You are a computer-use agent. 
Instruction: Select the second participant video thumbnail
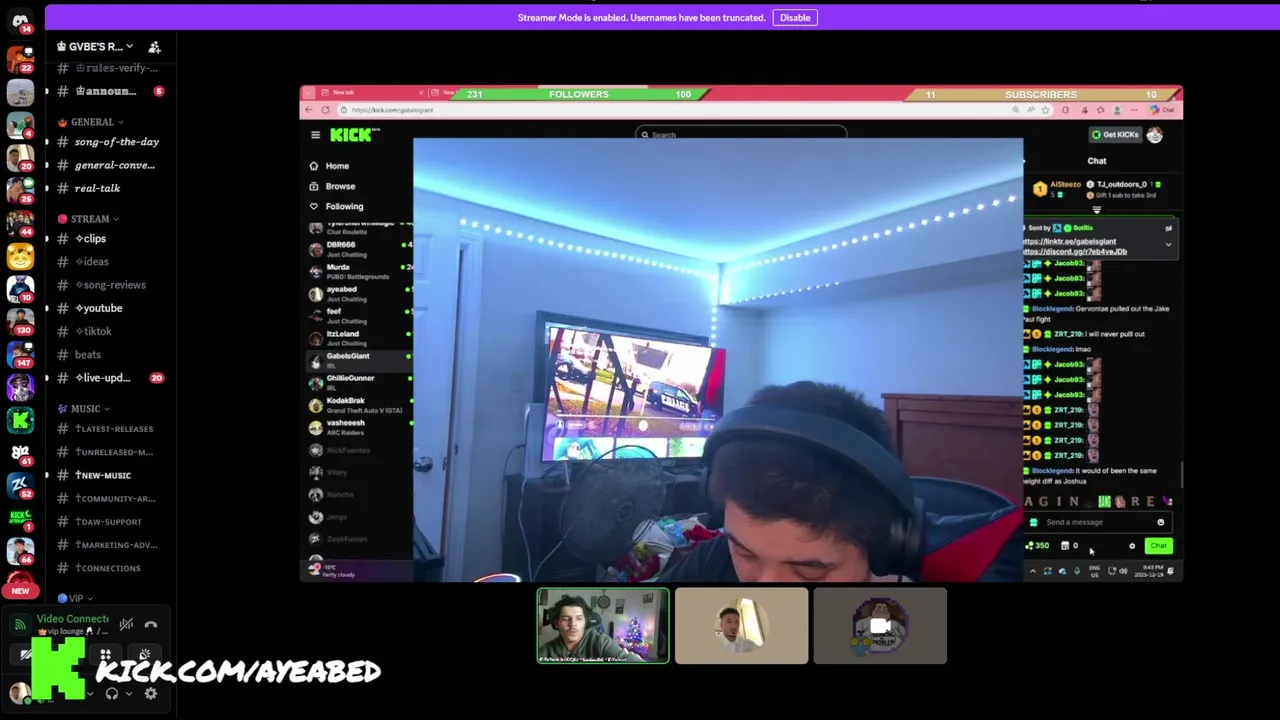(x=741, y=626)
